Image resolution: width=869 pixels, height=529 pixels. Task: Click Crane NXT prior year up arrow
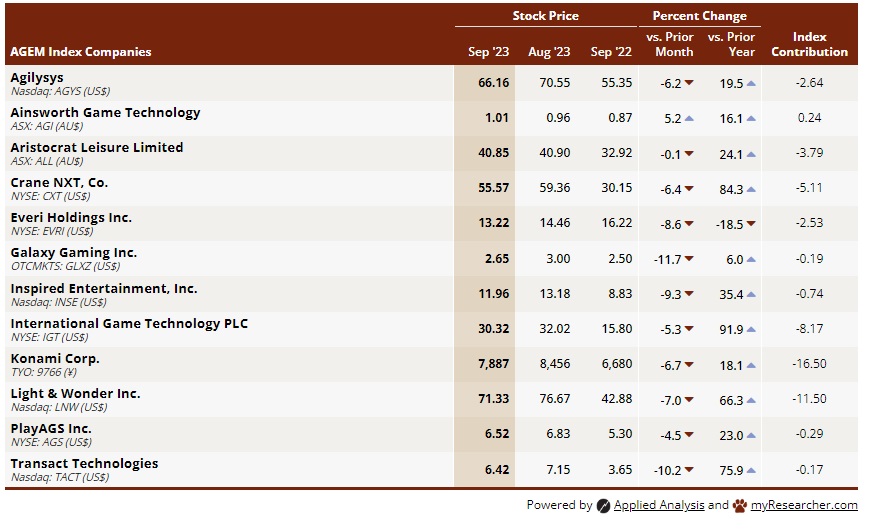751,189
